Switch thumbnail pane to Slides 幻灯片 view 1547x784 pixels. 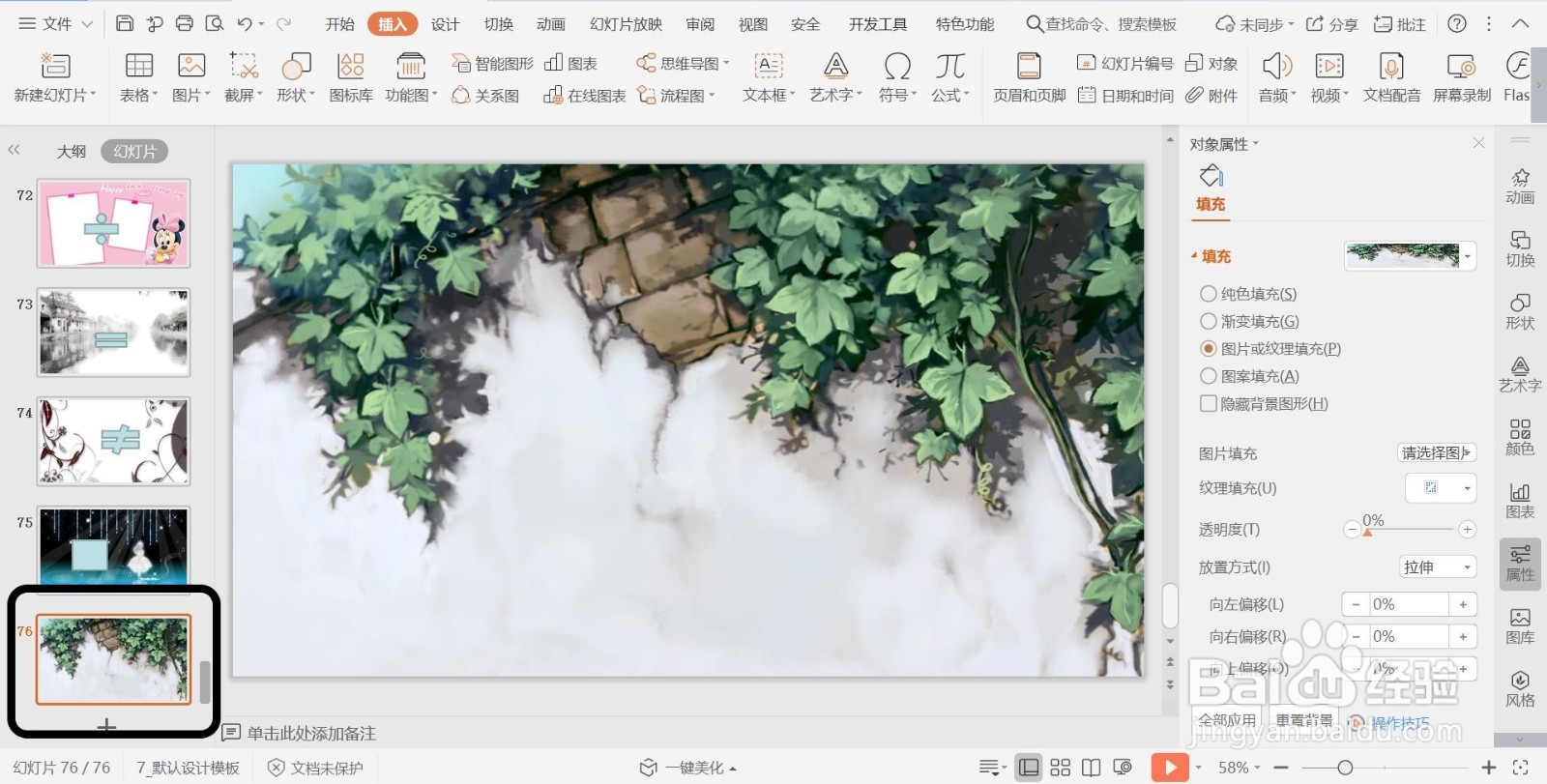(x=134, y=151)
